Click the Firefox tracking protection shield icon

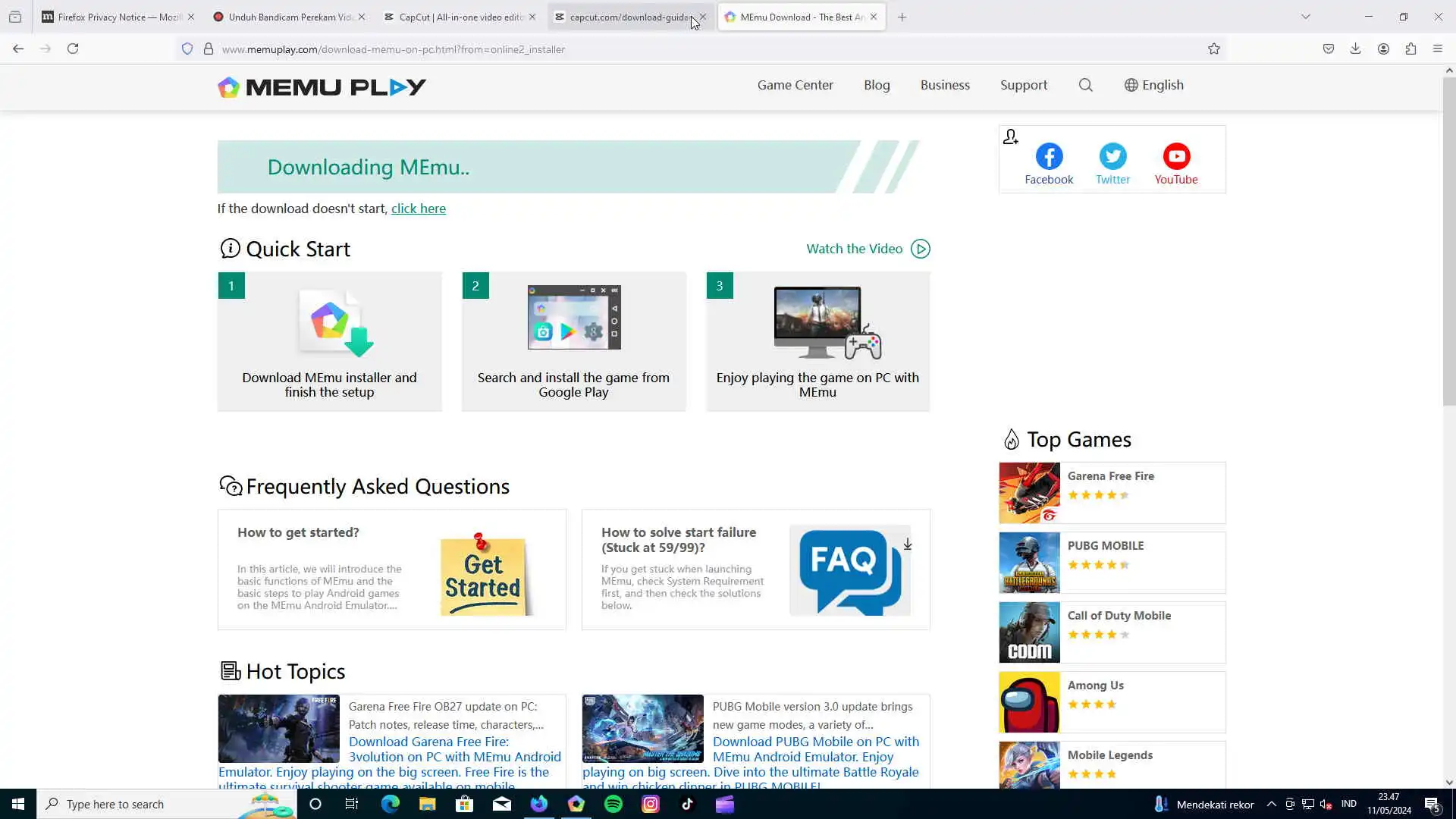click(x=187, y=49)
